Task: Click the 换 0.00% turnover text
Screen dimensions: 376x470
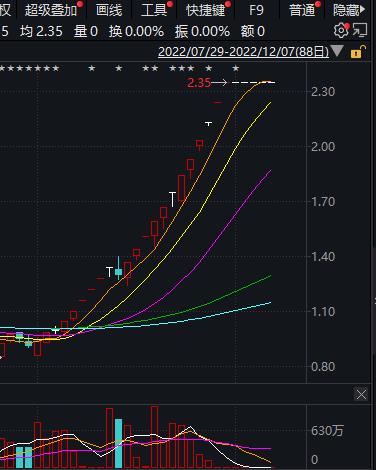Action: (136, 31)
